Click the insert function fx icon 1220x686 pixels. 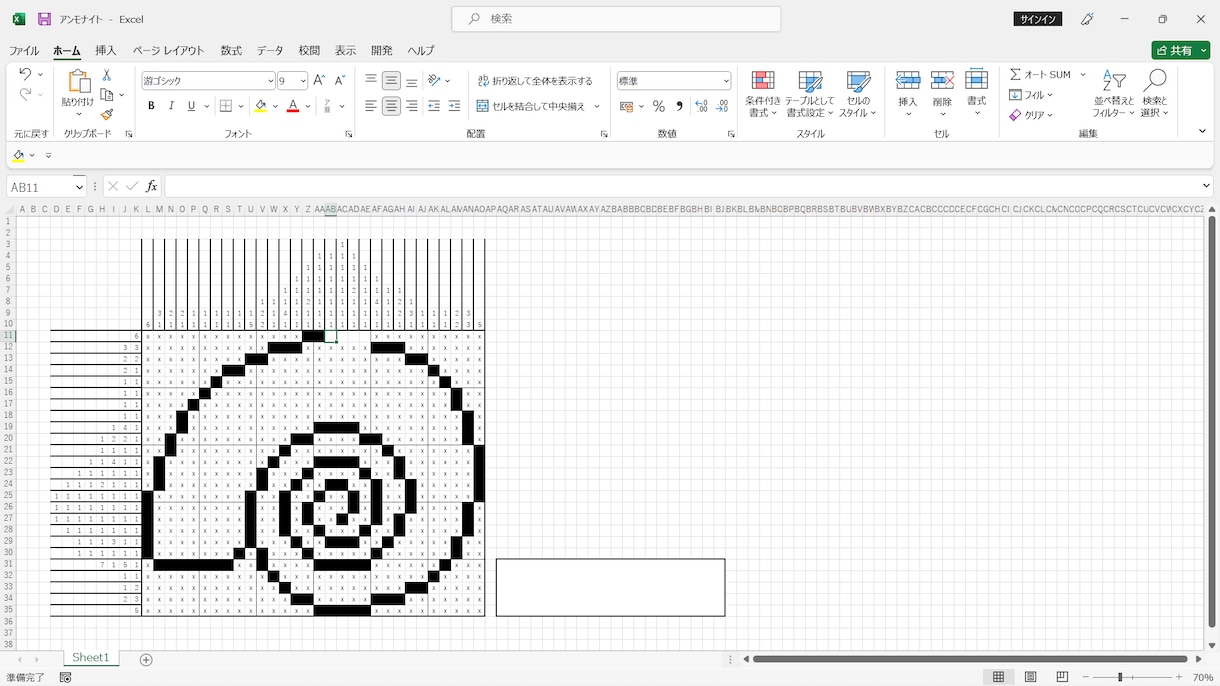(152, 186)
